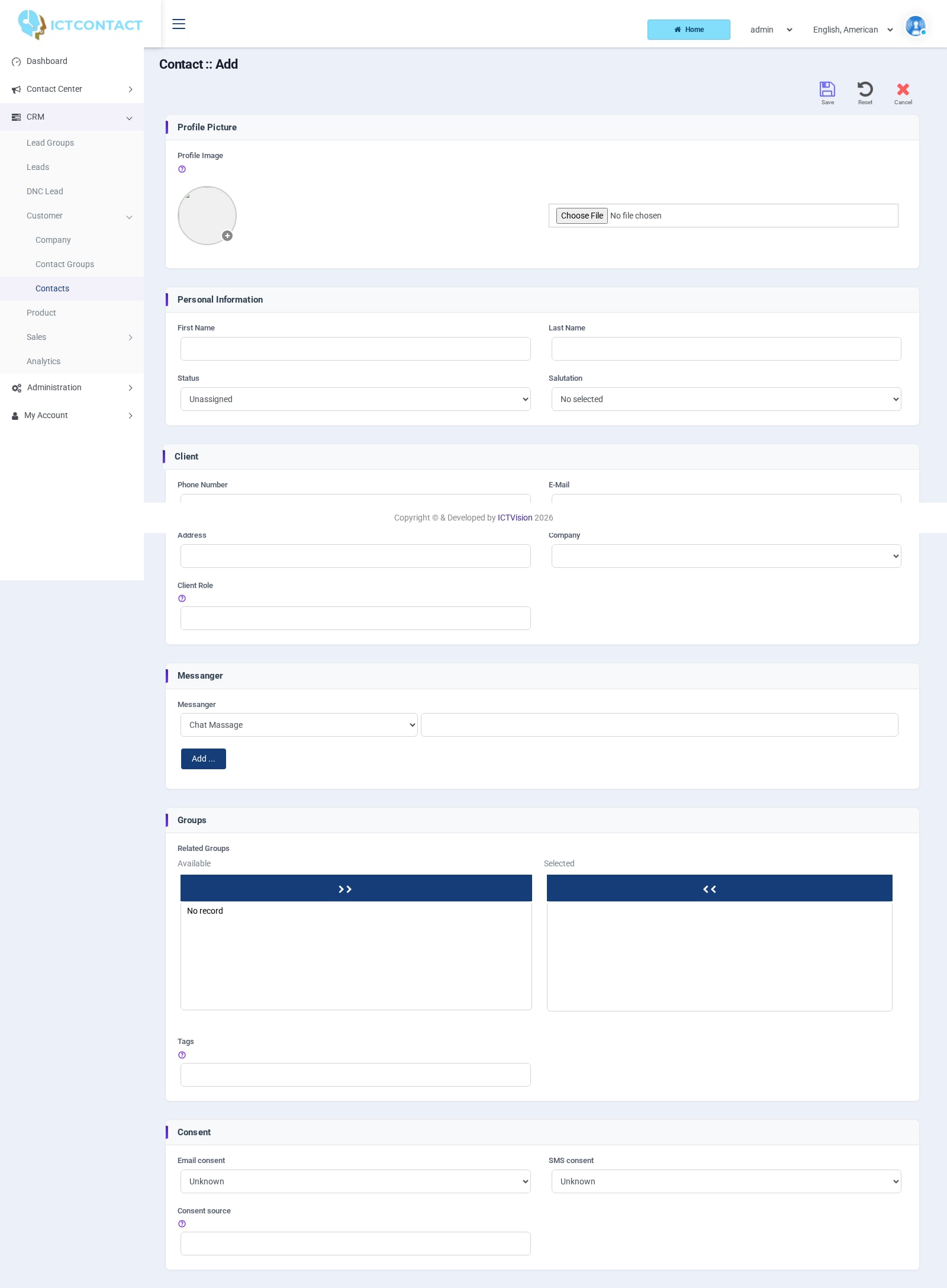
Task: Expand the Sales submenu
Action: [72, 337]
